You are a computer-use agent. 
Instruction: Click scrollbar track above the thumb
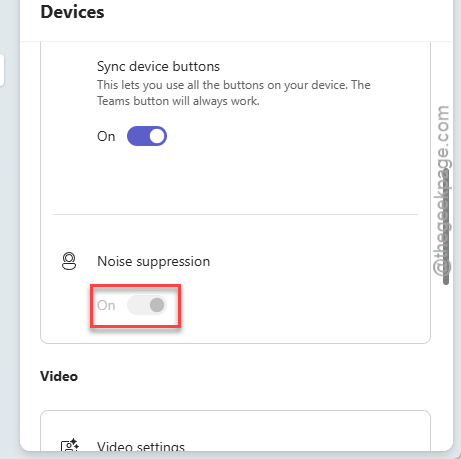(x=446, y=105)
